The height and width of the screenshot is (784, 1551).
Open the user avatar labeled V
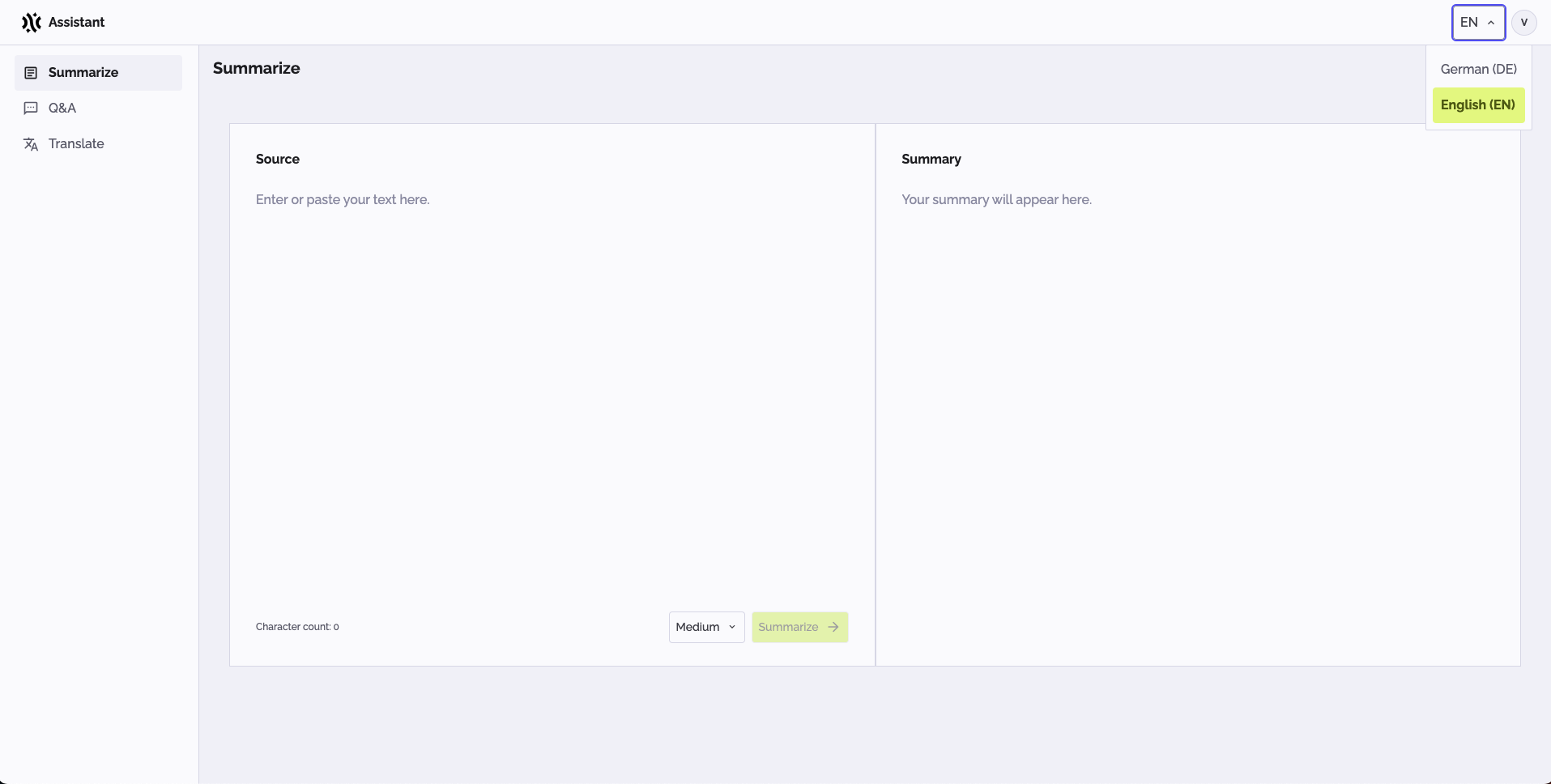click(x=1523, y=23)
